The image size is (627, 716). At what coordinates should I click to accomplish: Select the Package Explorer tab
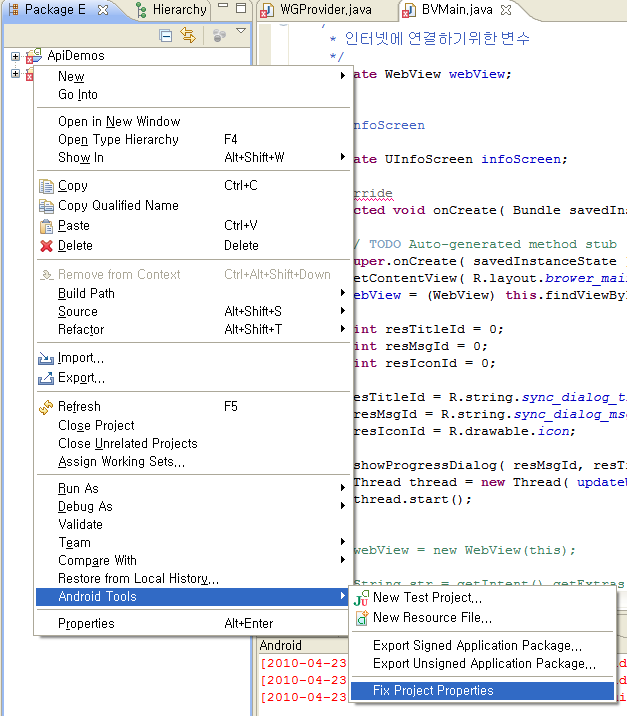tap(55, 10)
